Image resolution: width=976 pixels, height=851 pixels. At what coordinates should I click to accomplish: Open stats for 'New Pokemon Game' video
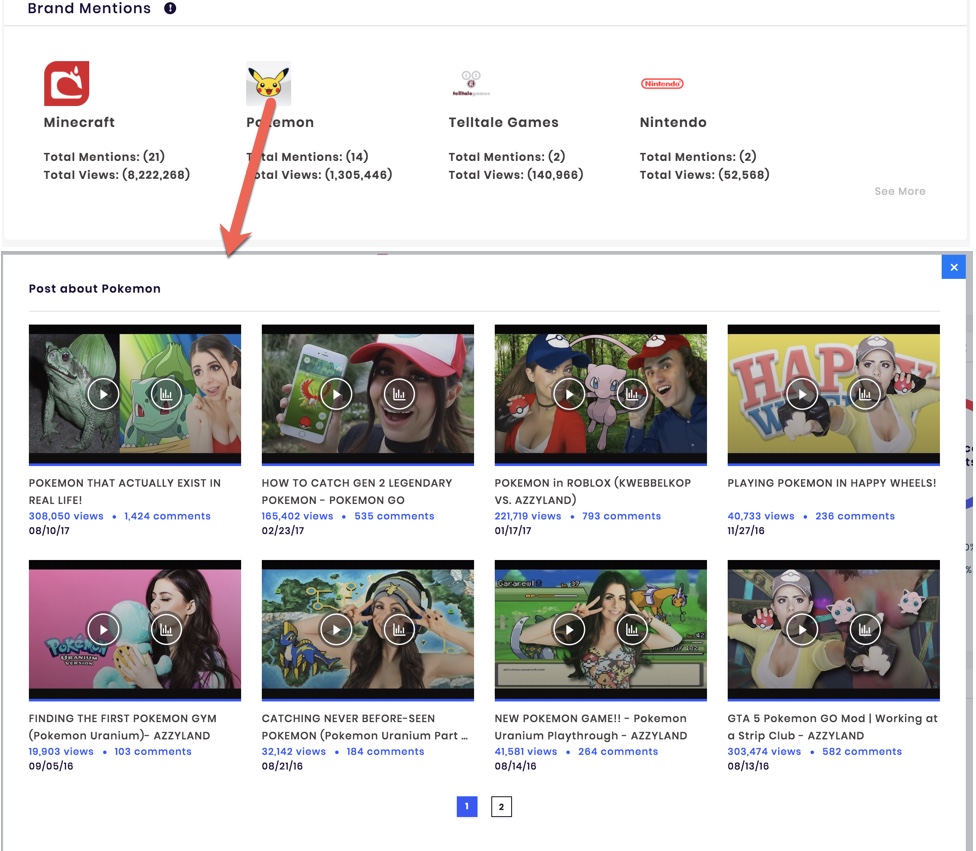(632, 629)
